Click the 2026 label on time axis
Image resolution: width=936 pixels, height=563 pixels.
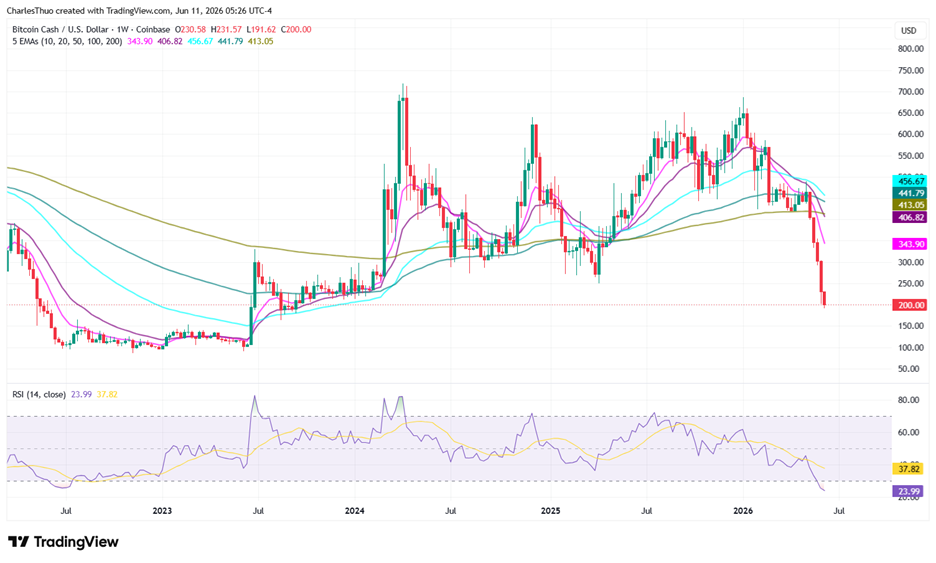click(743, 511)
